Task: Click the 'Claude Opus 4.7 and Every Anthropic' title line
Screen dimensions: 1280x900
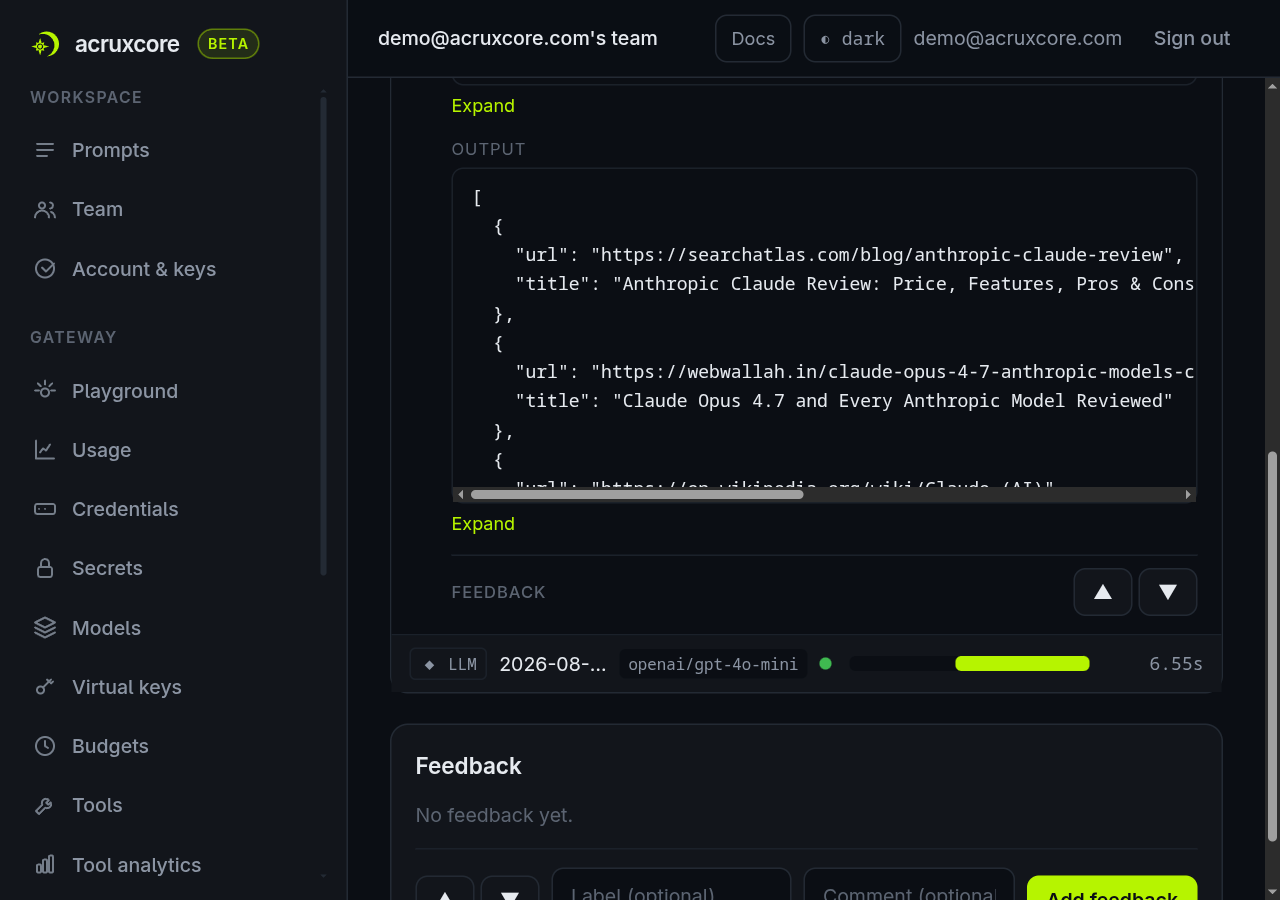Action: click(844, 400)
